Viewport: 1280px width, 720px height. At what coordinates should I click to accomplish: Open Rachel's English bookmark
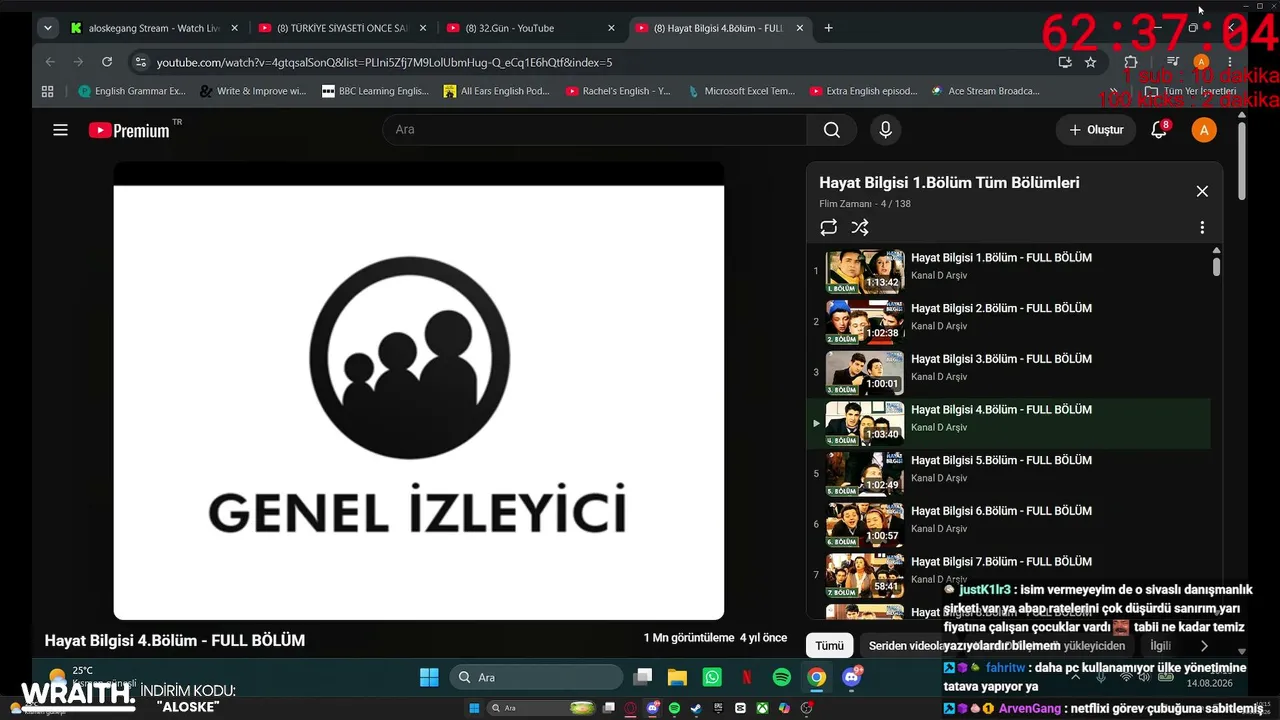pos(618,91)
